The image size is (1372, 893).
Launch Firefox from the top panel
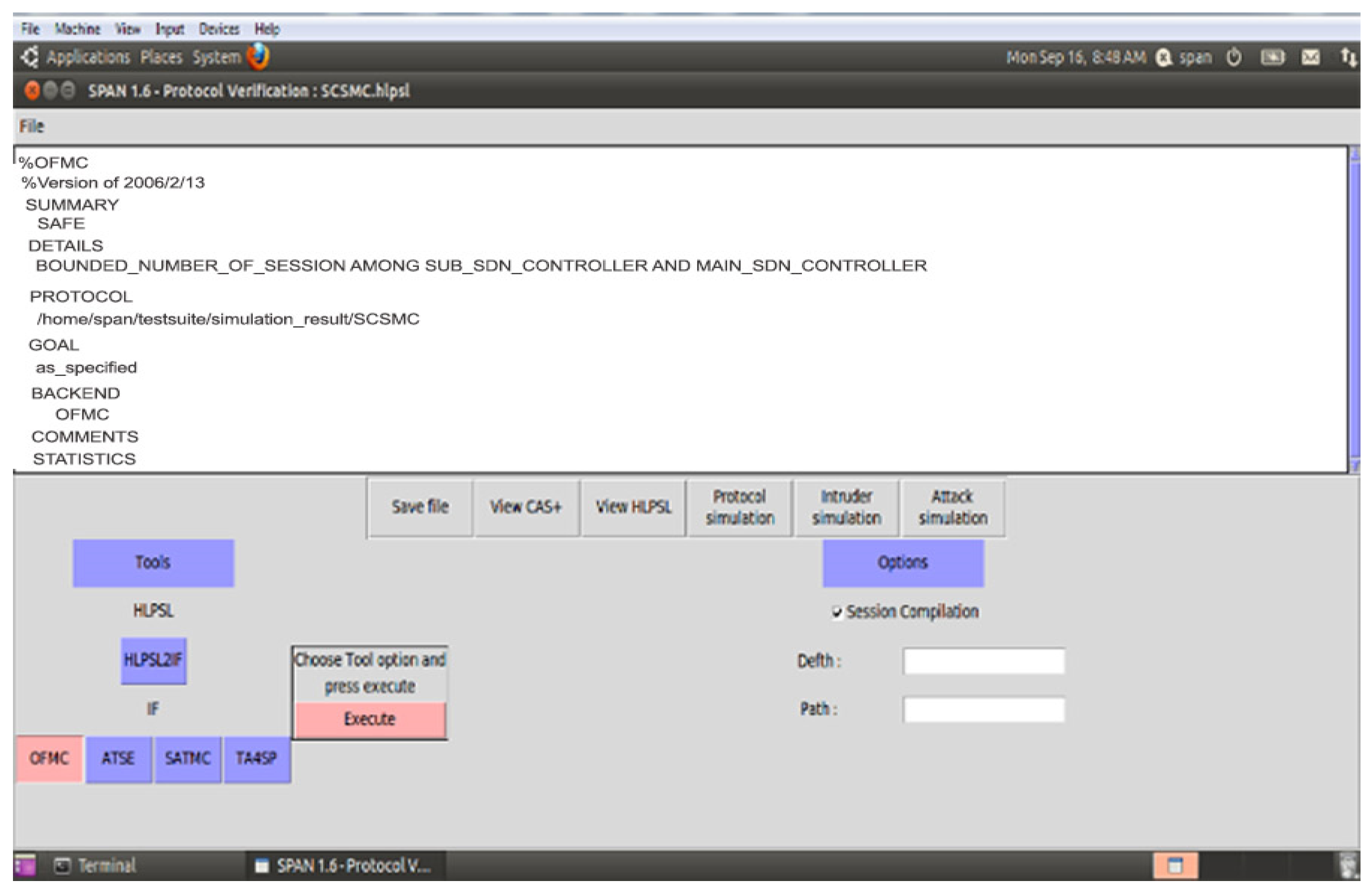coord(258,56)
